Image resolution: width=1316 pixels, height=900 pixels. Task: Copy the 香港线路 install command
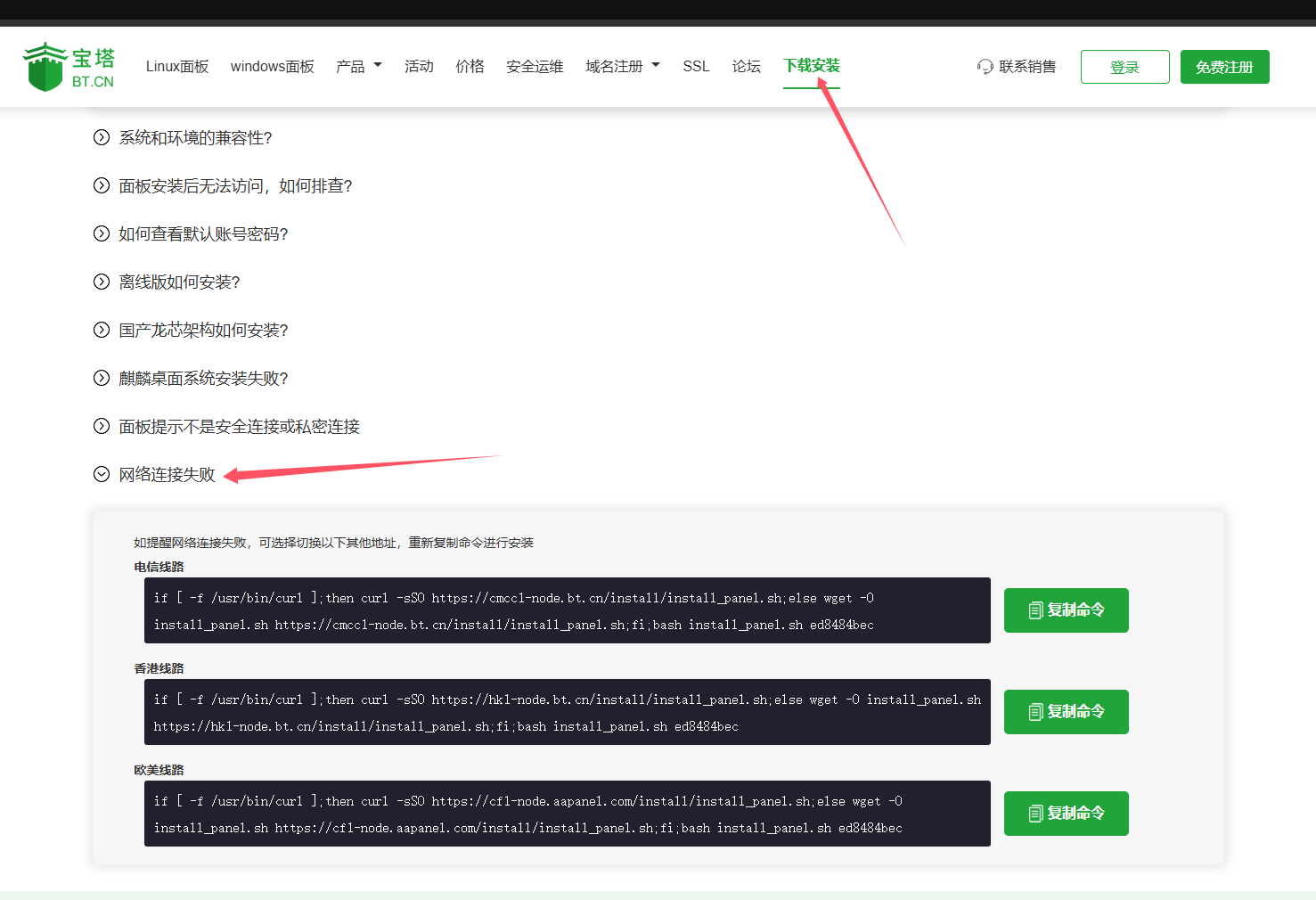pyautogui.click(x=1067, y=712)
